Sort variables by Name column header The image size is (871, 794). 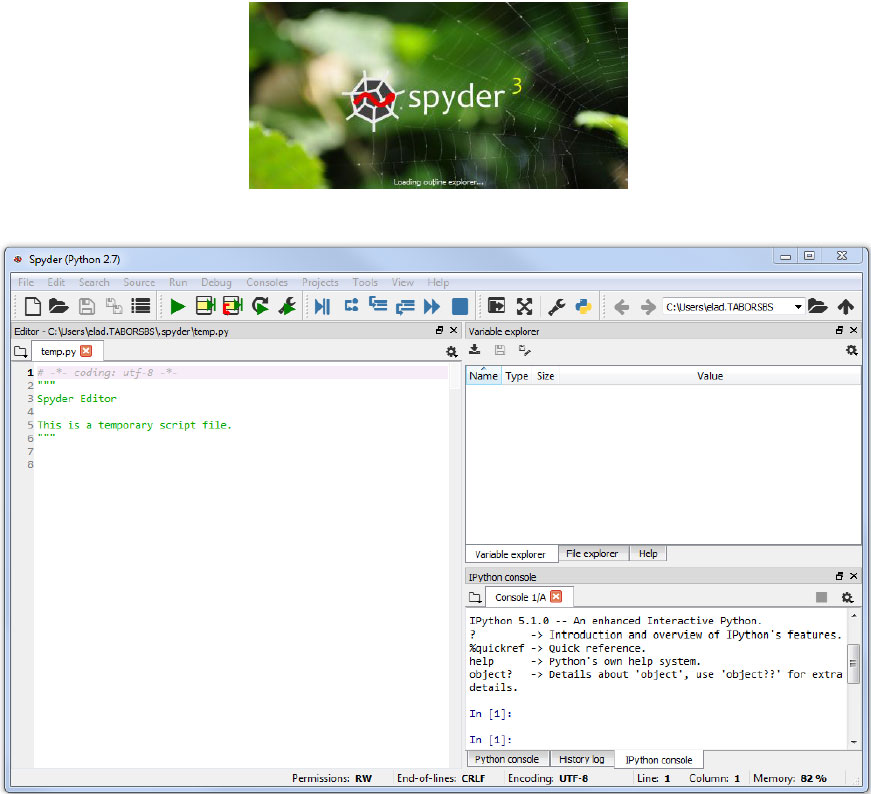click(483, 376)
